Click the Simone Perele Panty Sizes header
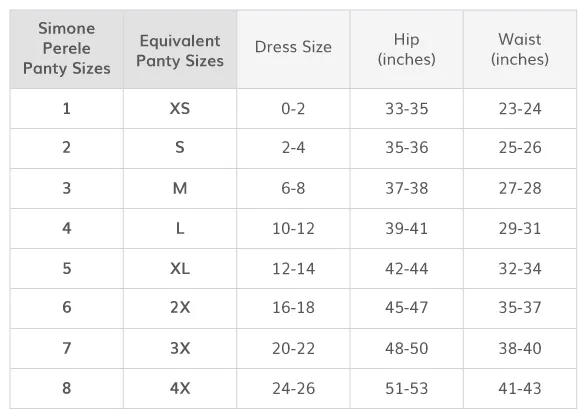Screen dimensions: 587x417 [x=67, y=49]
